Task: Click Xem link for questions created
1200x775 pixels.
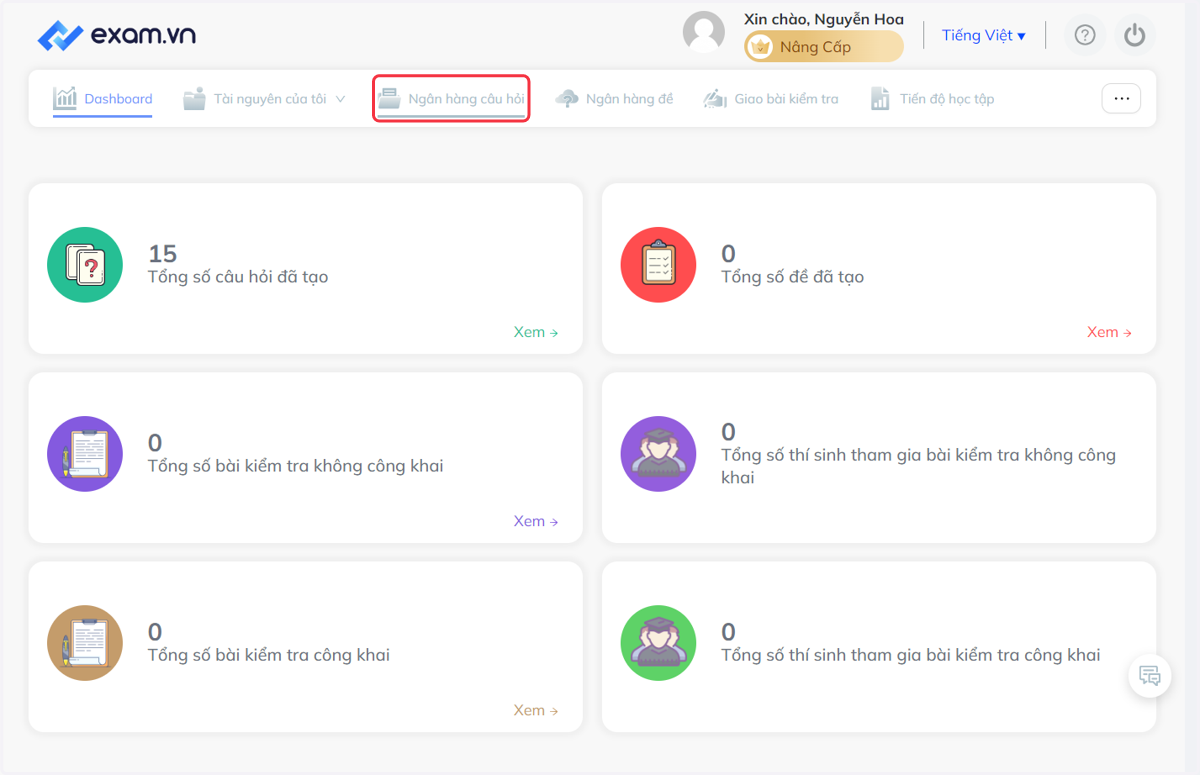Action: click(x=536, y=332)
